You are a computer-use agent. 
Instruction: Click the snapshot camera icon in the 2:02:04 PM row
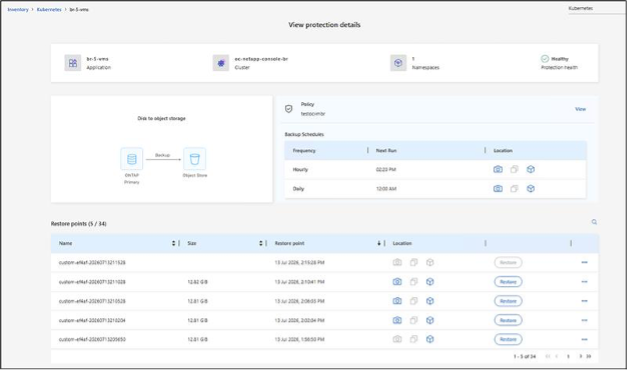point(397,320)
